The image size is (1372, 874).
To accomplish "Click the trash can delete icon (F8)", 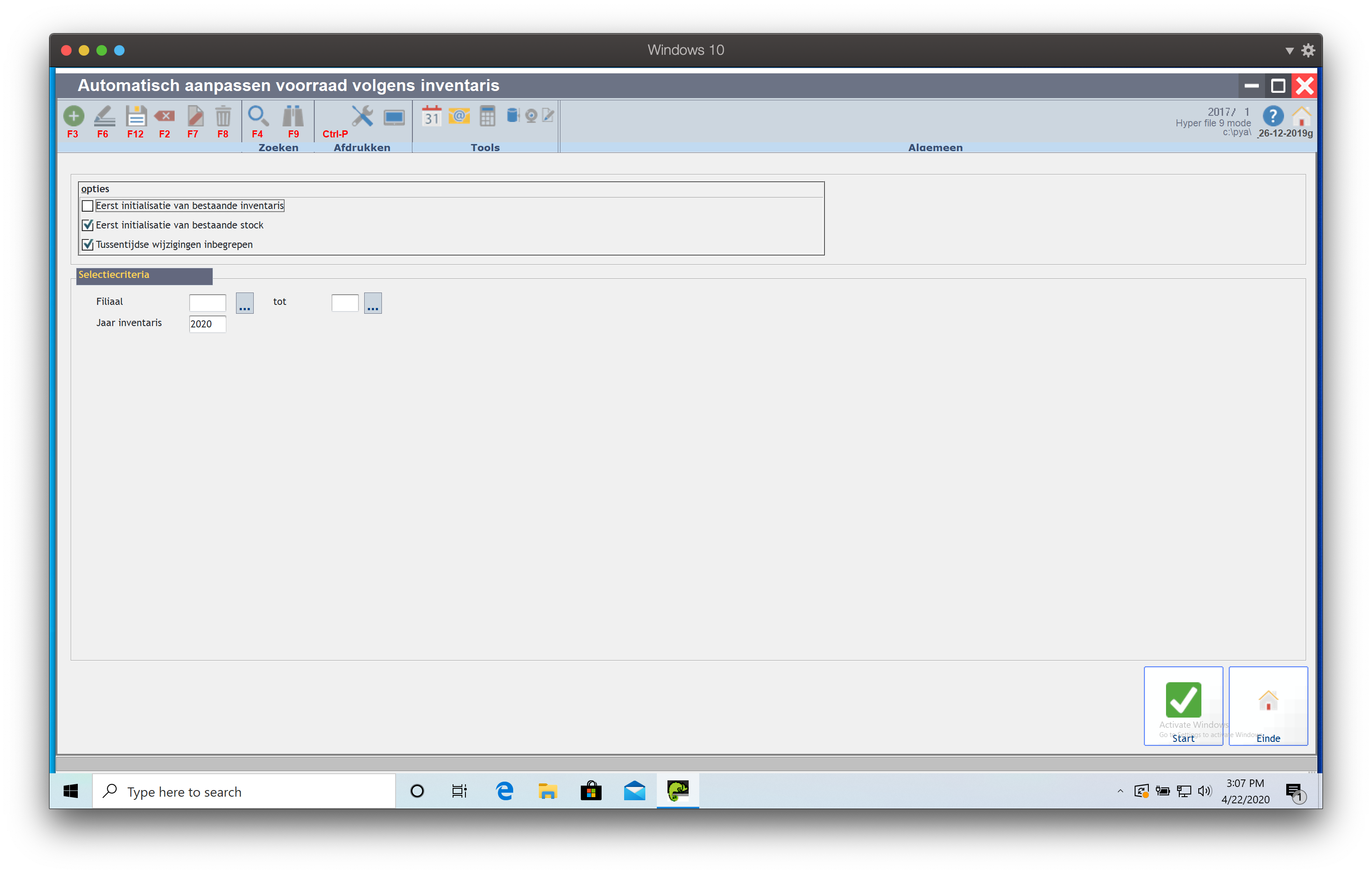I will click(x=223, y=116).
